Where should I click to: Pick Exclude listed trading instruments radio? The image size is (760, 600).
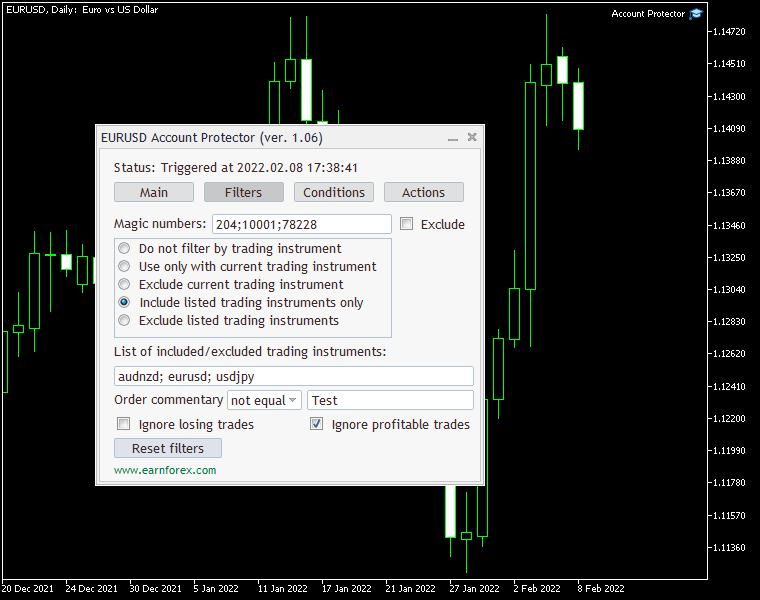tap(124, 320)
